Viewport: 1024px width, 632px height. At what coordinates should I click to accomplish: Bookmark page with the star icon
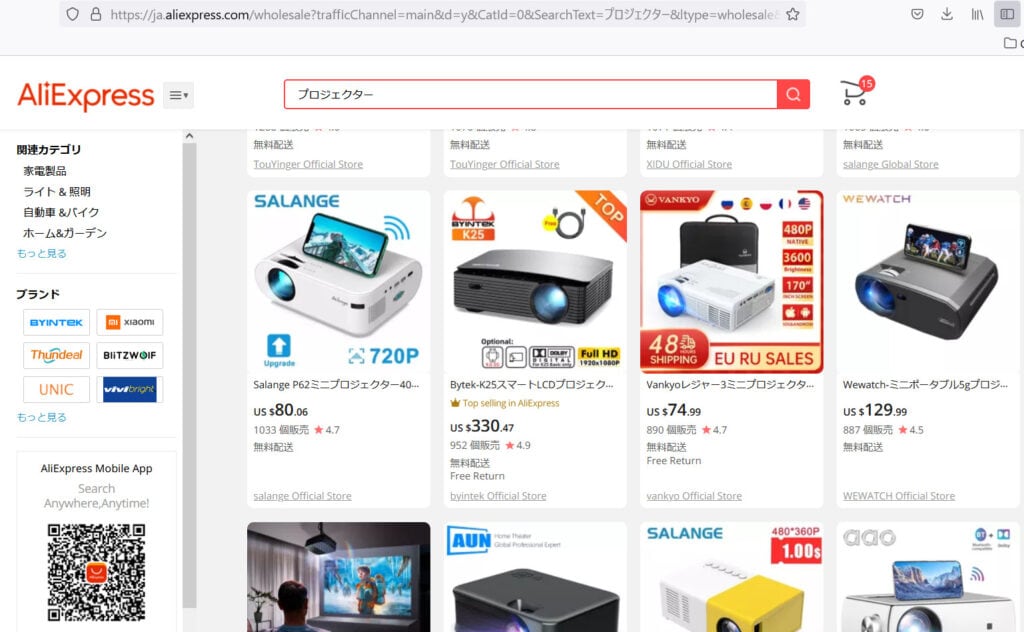point(793,14)
